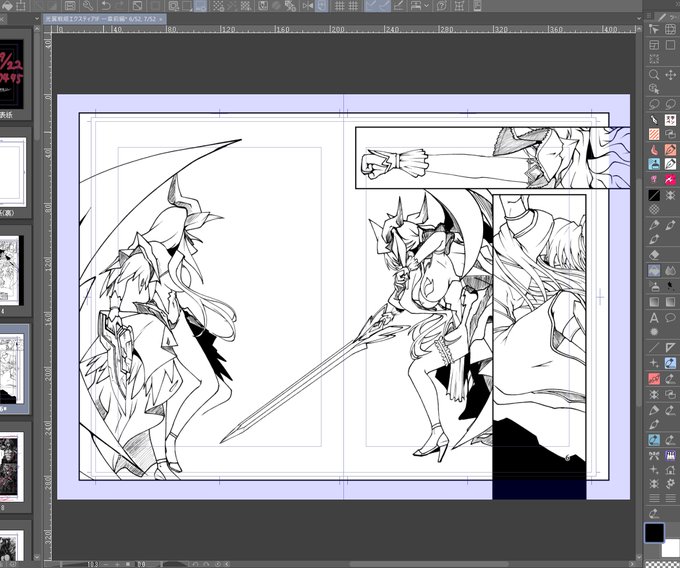Toggle the second grid display icon
Screen dimensions: 680x568
[354, 6]
